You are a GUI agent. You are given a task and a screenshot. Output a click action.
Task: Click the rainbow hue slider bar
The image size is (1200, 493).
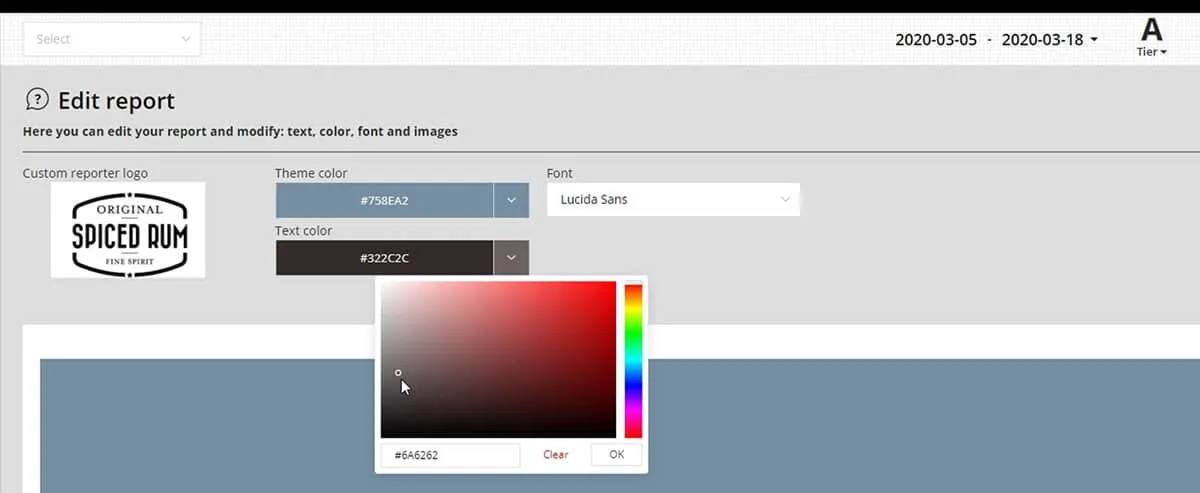click(633, 361)
